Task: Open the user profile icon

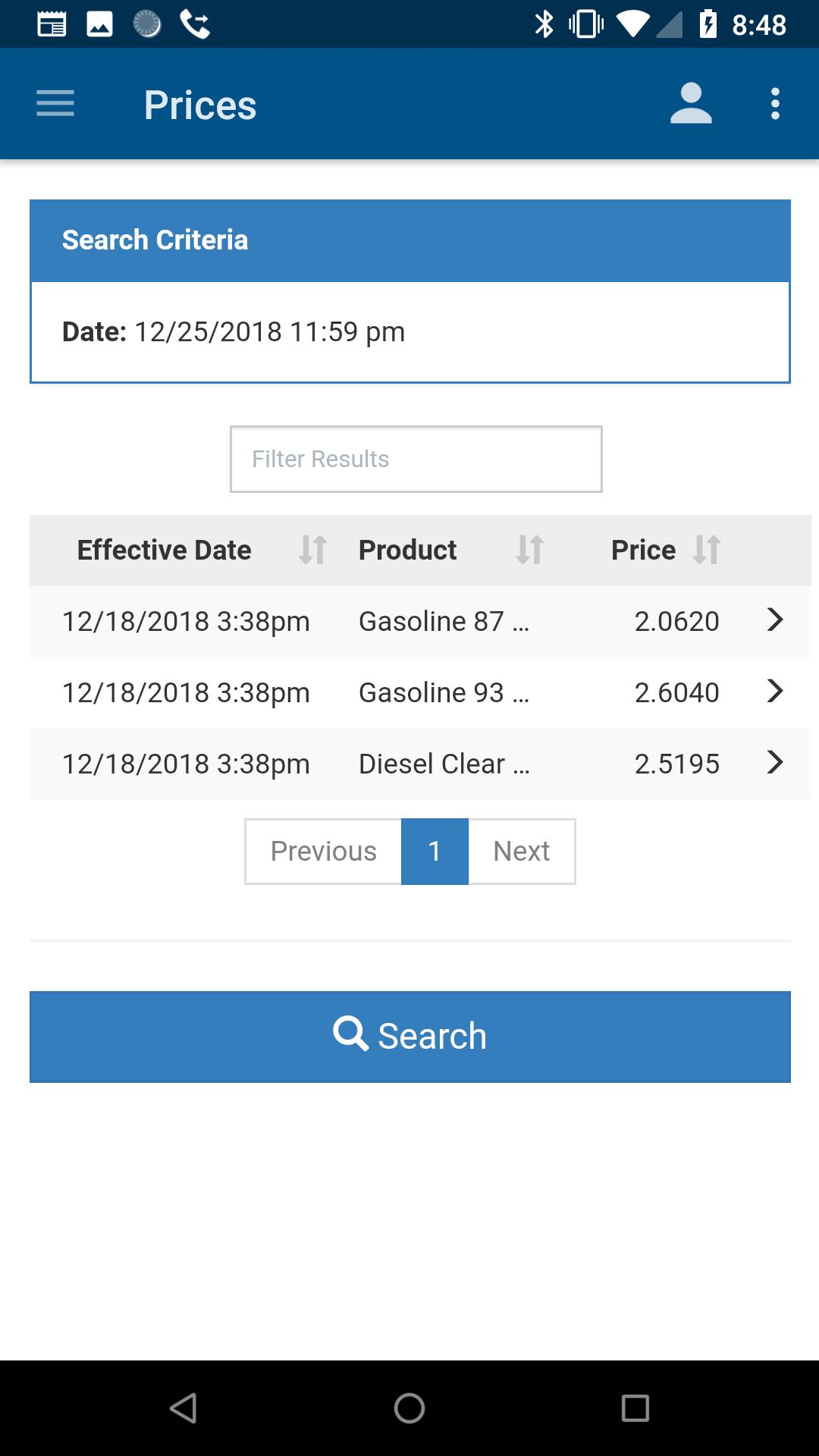Action: tap(691, 104)
